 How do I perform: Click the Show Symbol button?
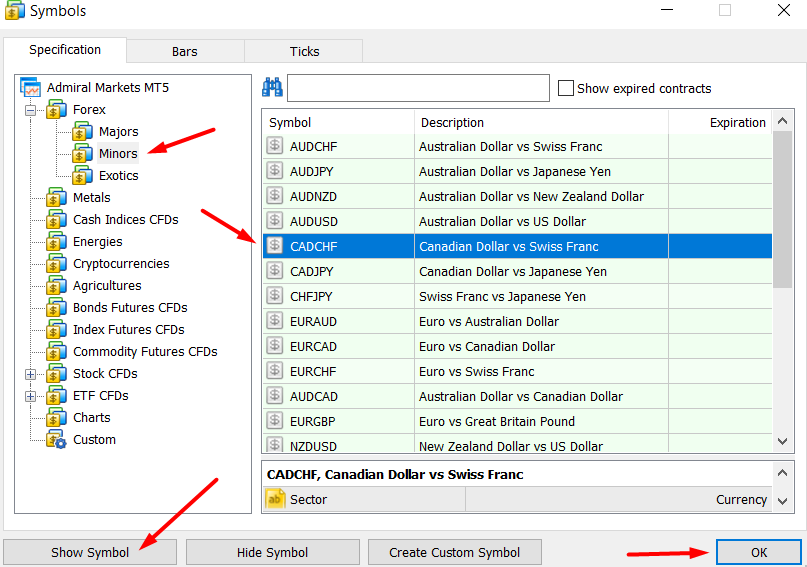click(x=90, y=552)
